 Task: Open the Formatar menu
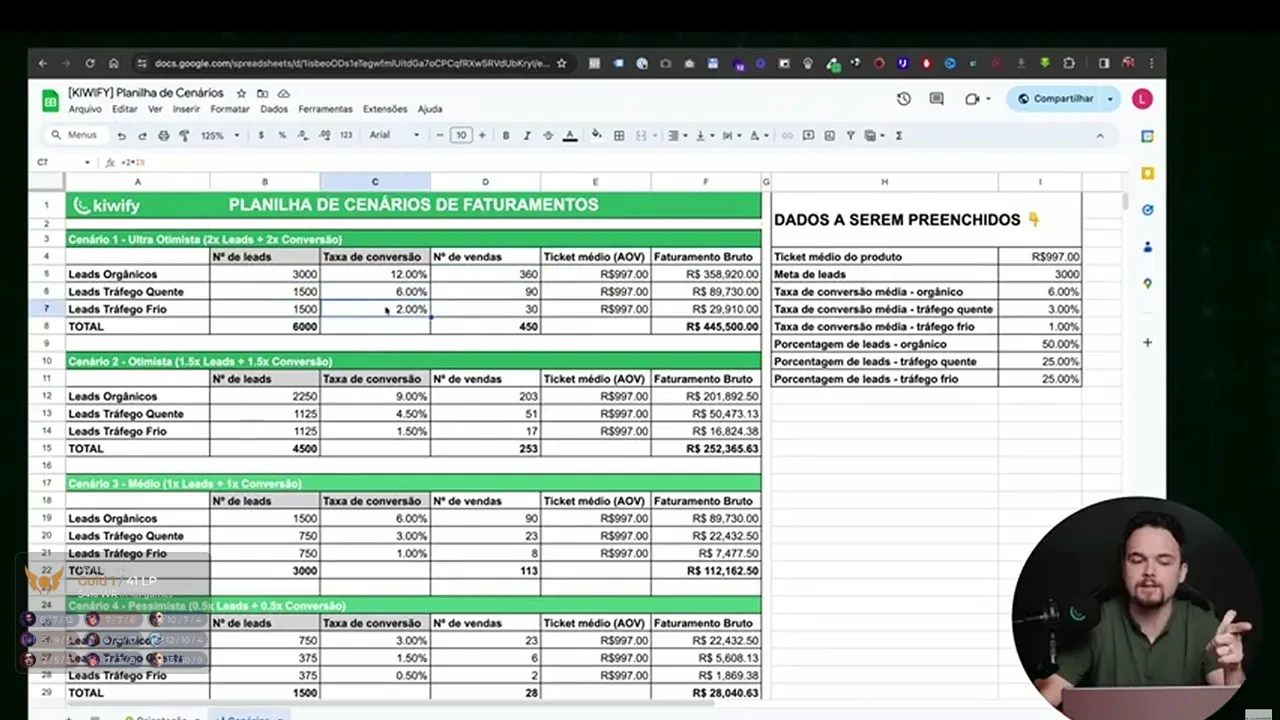(230, 109)
